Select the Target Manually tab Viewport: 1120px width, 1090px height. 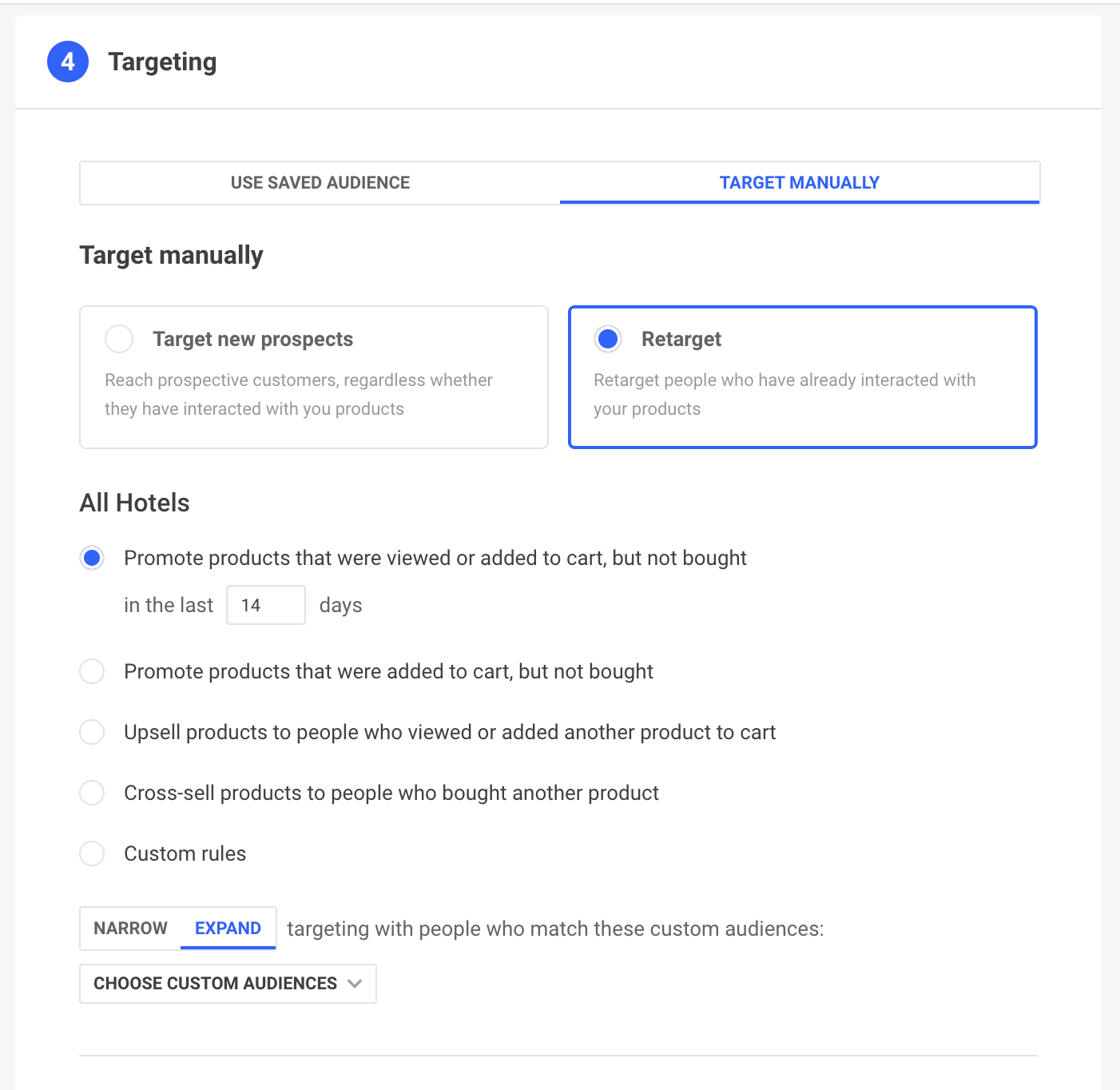pyautogui.click(x=799, y=183)
